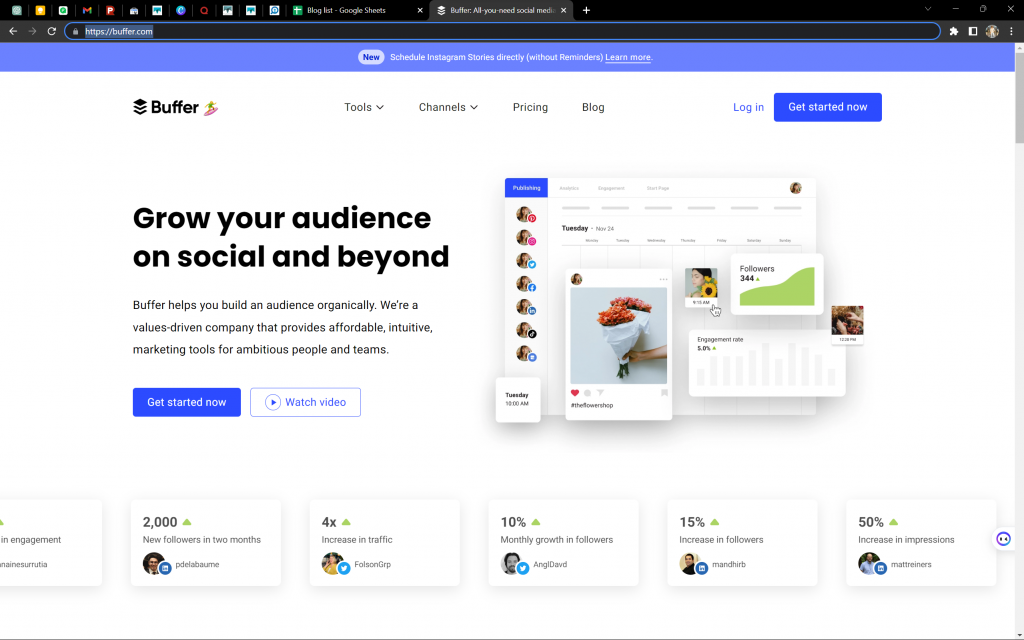
Task: Open the Tools dropdown menu
Action: (364, 107)
